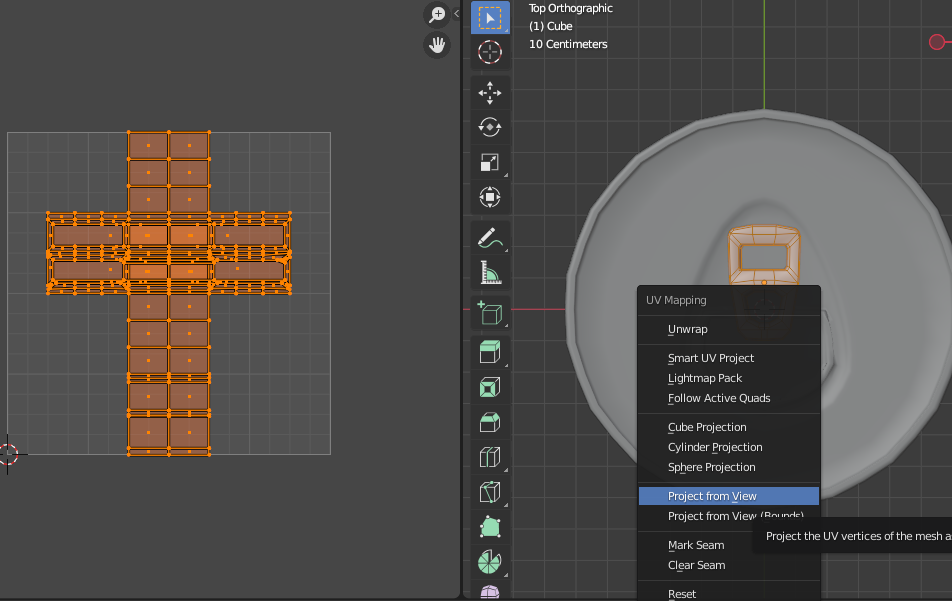This screenshot has height=601, width=952.
Task: Expand the UV editor sidebar arrow
Action: 457,13
